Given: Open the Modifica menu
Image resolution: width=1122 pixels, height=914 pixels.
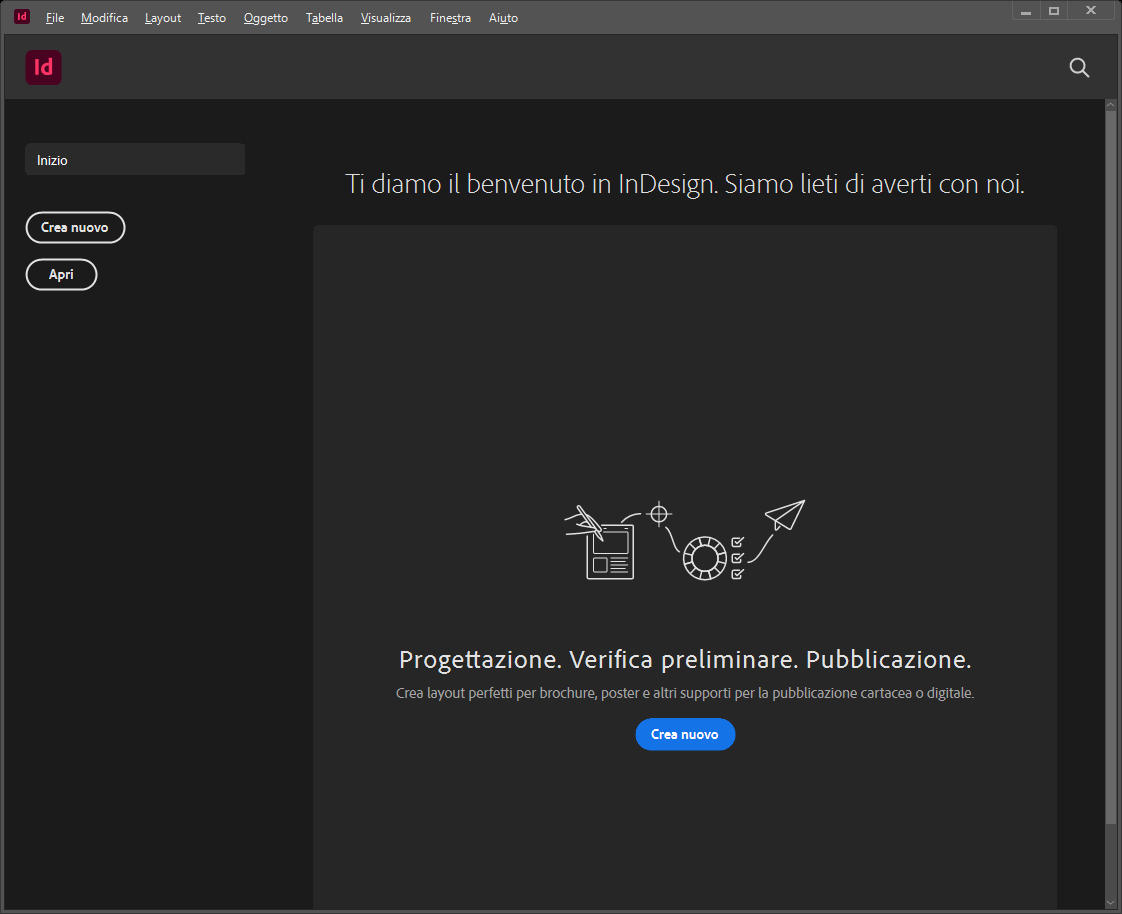Looking at the screenshot, I should 104,18.
